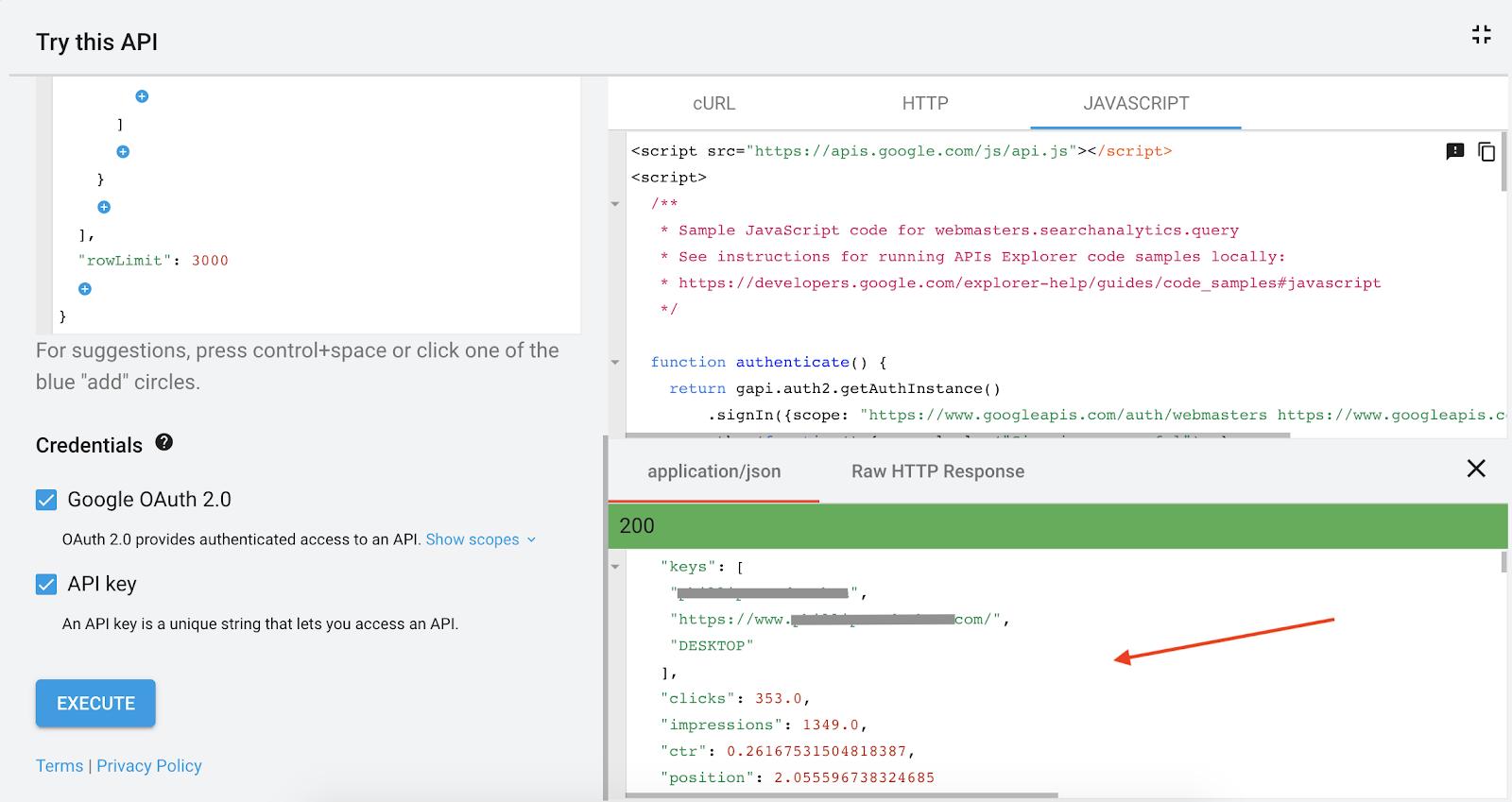Close the response panel with X
Viewport: 1512px width, 802px height.
[x=1475, y=469]
